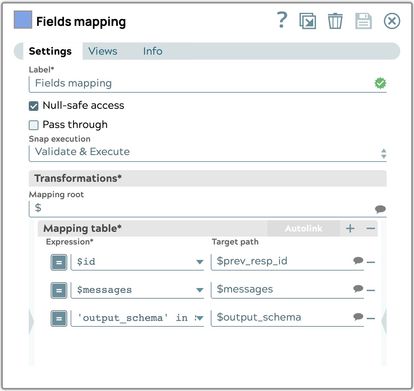Image resolution: width=414 pixels, height=391 pixels.
Task: Delete snap using trash icon
Action: (x=335, y=21)
